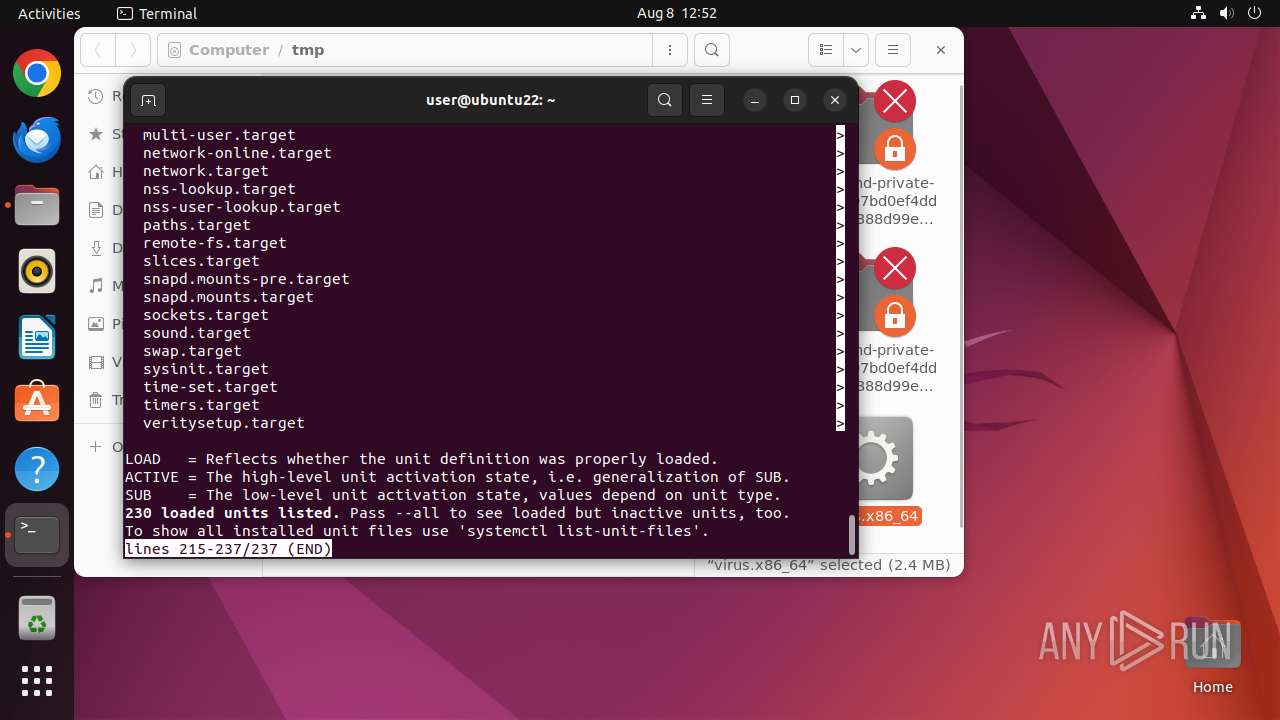Image resolution: width=1280 pixels, height=720 pixels.
Task: Click the pager status line (END)
Action: (x=228, y=549)
